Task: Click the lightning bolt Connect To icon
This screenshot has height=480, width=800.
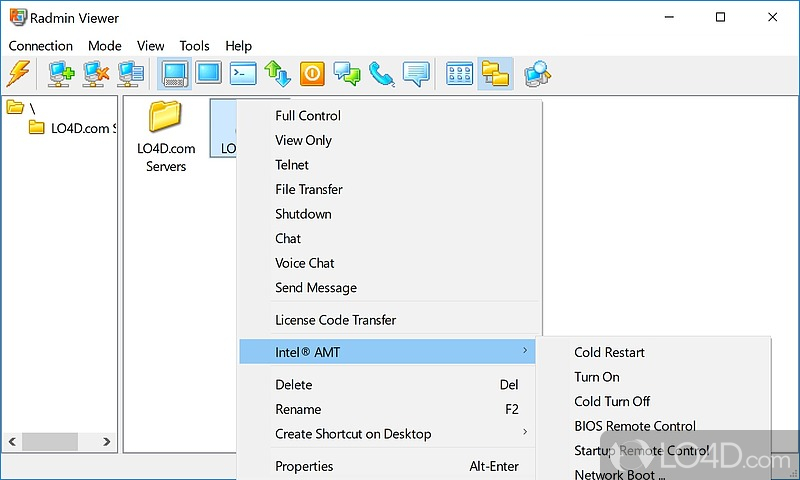Action: (x=18, y=74)
